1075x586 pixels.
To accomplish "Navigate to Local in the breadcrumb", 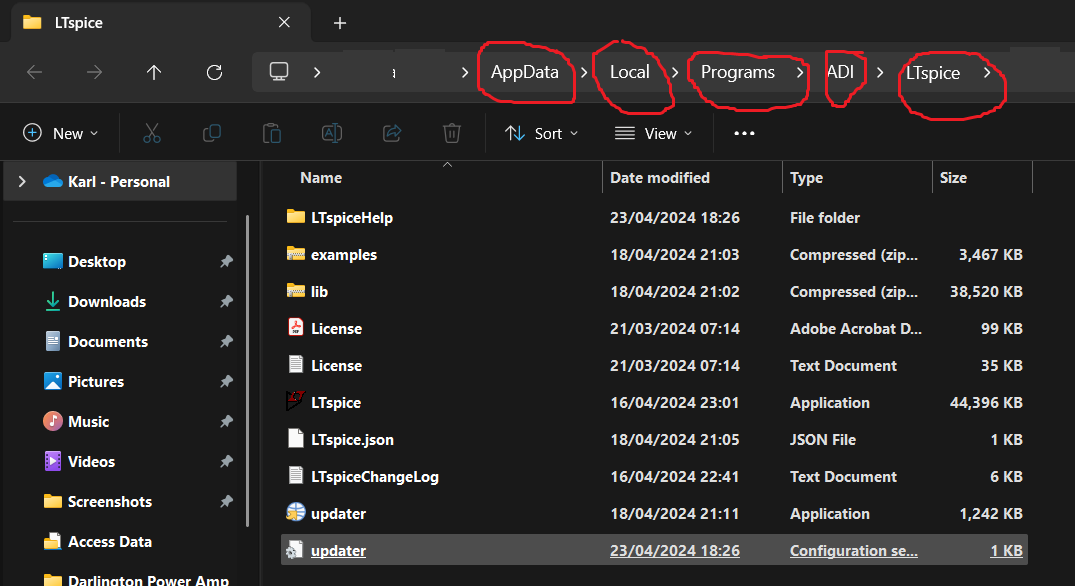I will pos(629,72).
